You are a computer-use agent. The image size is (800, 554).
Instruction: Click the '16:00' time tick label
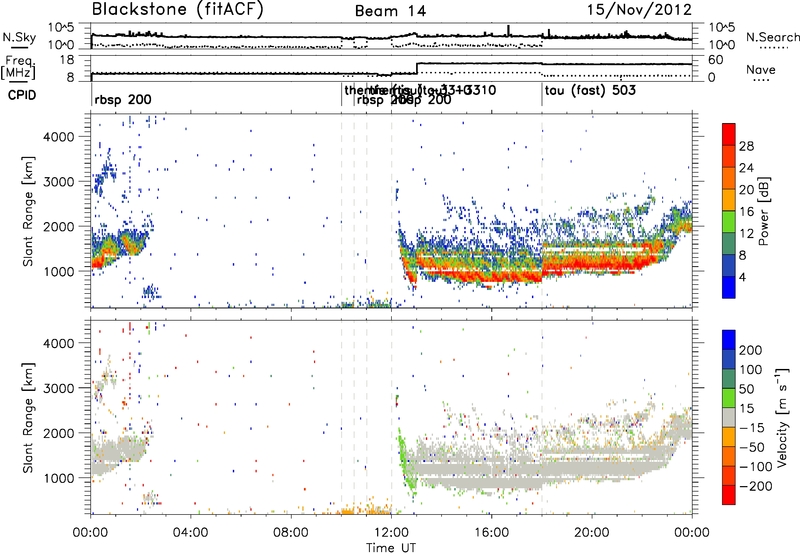491,533
